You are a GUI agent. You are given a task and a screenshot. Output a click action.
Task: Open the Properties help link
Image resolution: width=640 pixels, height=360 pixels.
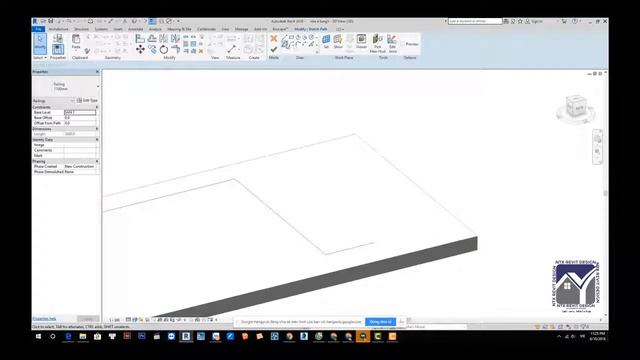pyautogui.click(x=44, y=319)
